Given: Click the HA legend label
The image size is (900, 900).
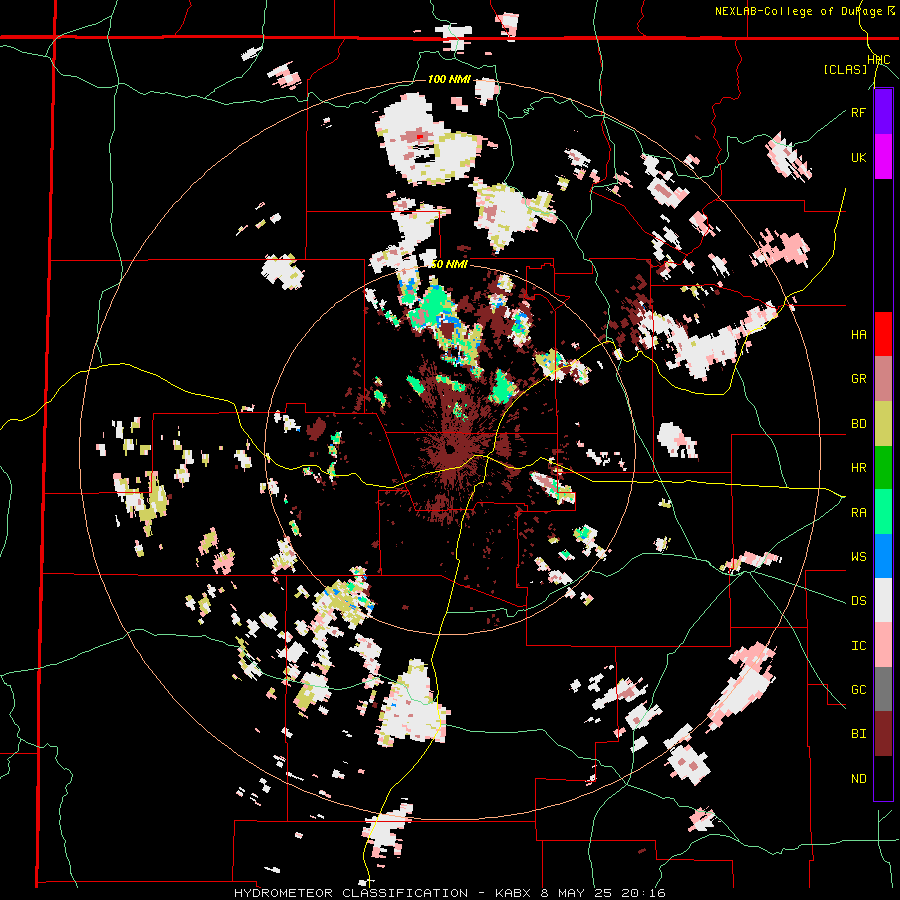Looking at the screenshot, I should pos(858,335).
